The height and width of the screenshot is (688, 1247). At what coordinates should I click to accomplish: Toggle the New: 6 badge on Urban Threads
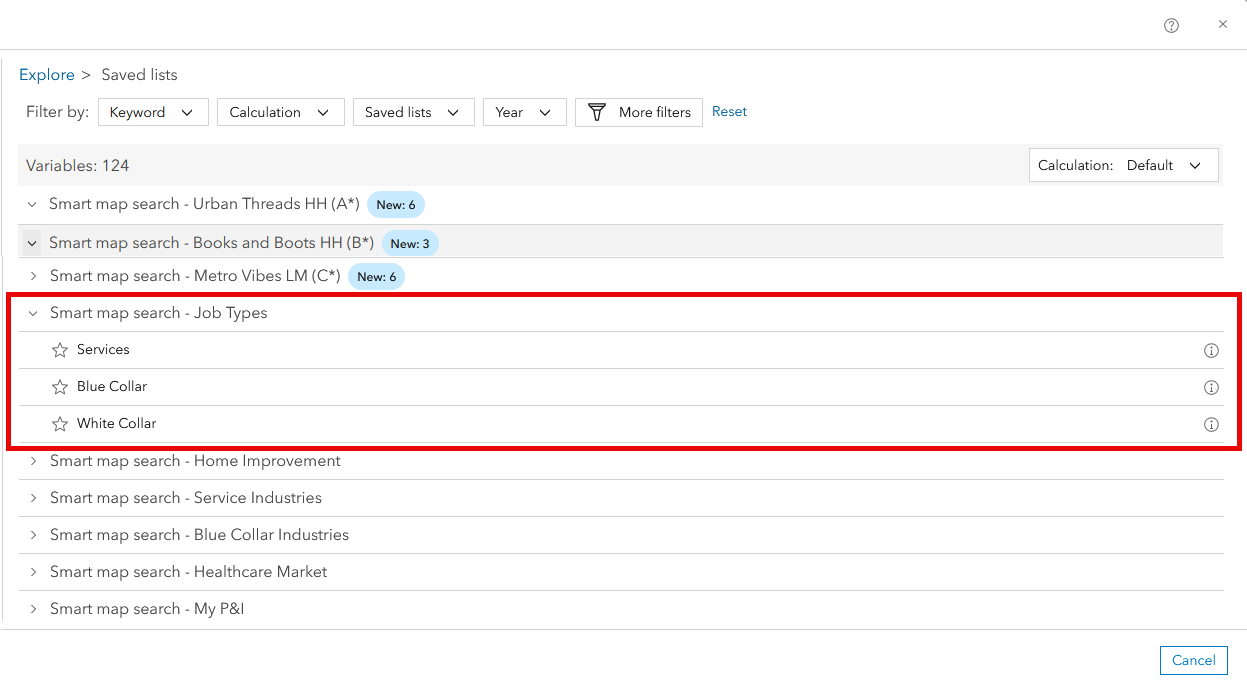pos(396,204)
